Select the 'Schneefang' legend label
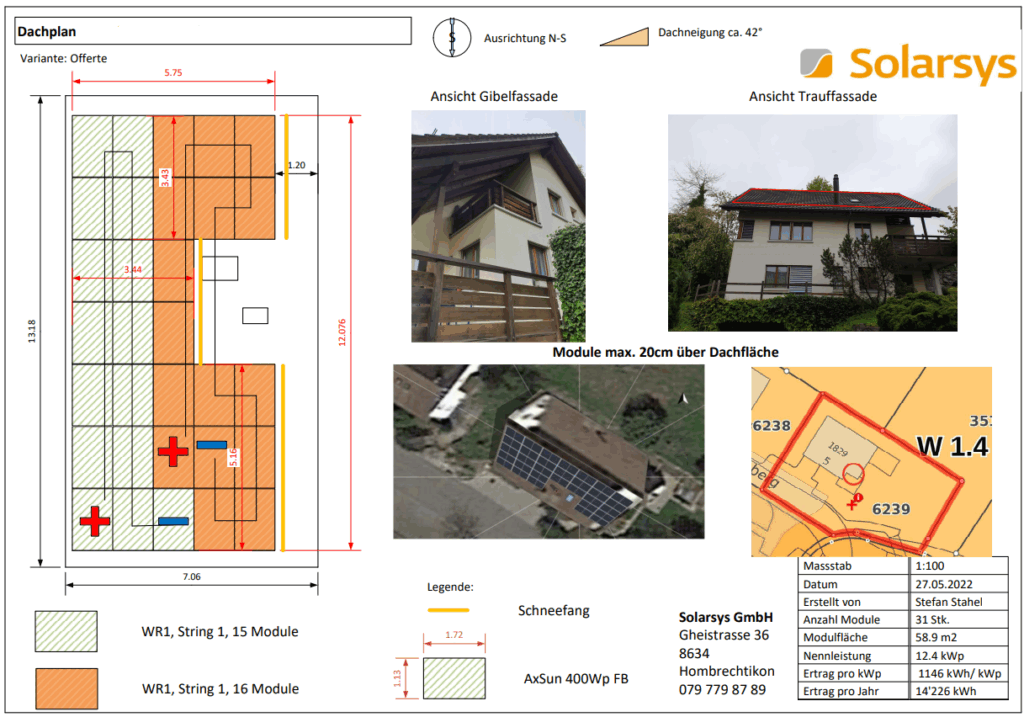The width and height of the screenshot is (1024, 717). tap(554, 611)
